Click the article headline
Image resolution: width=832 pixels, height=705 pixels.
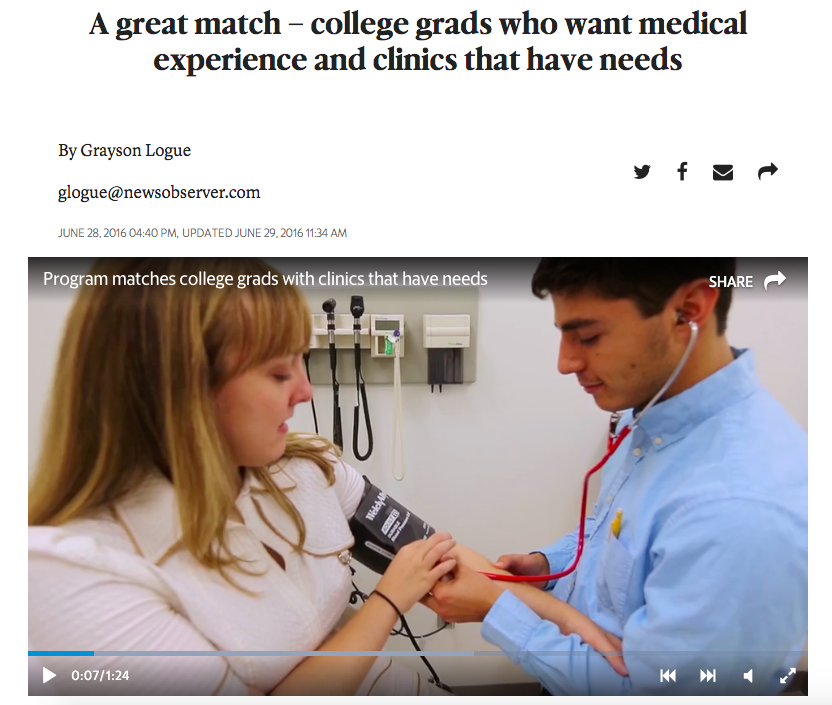point(418,41)
